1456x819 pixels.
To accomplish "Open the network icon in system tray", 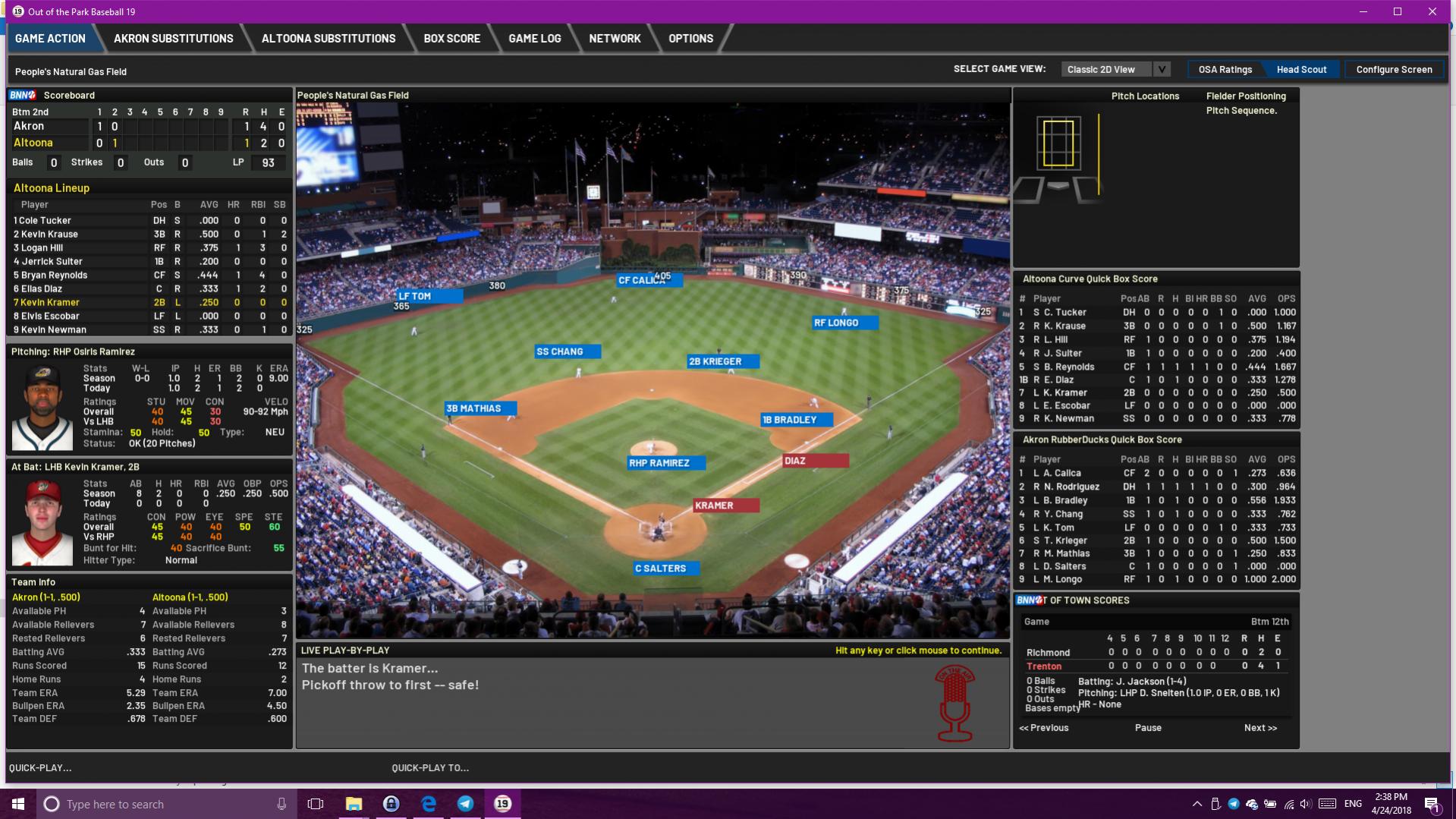I will (1288, 804).
